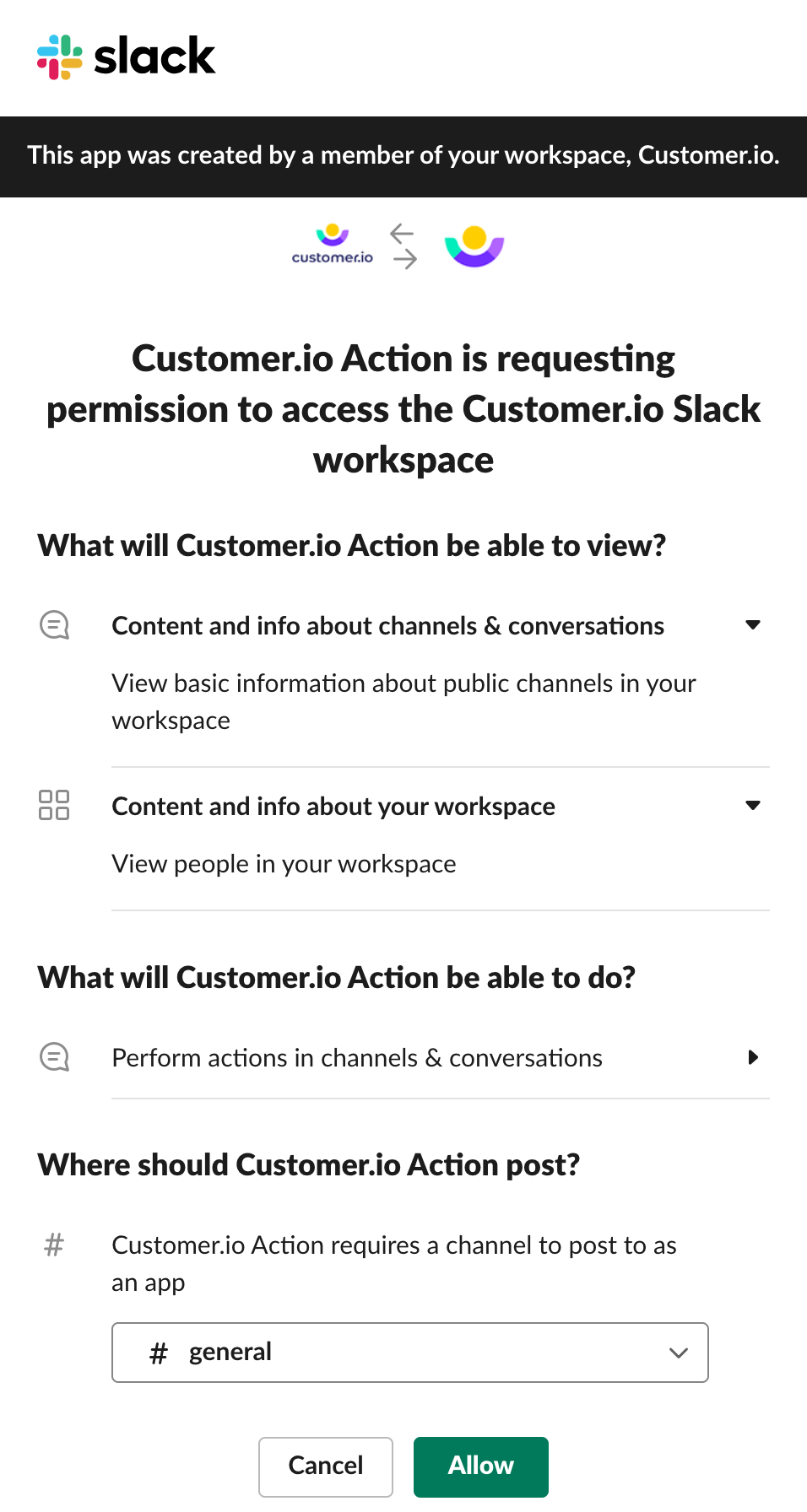Screen dimensions: 807x1512
Task: Click the customer.io wordmark logo
Action: tap(333, 246)
